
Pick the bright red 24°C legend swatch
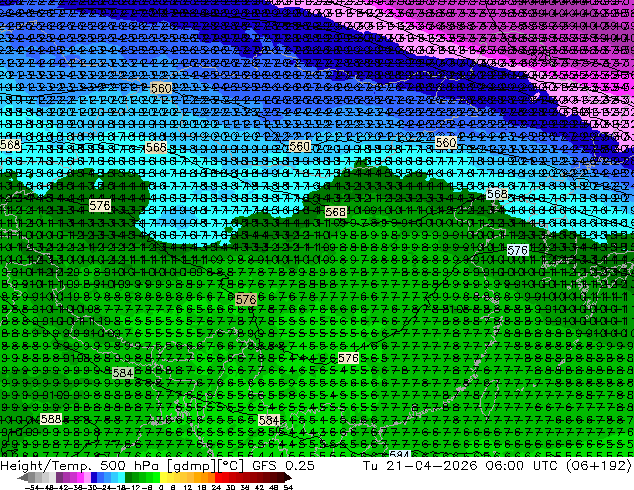(x=218, y=477)
